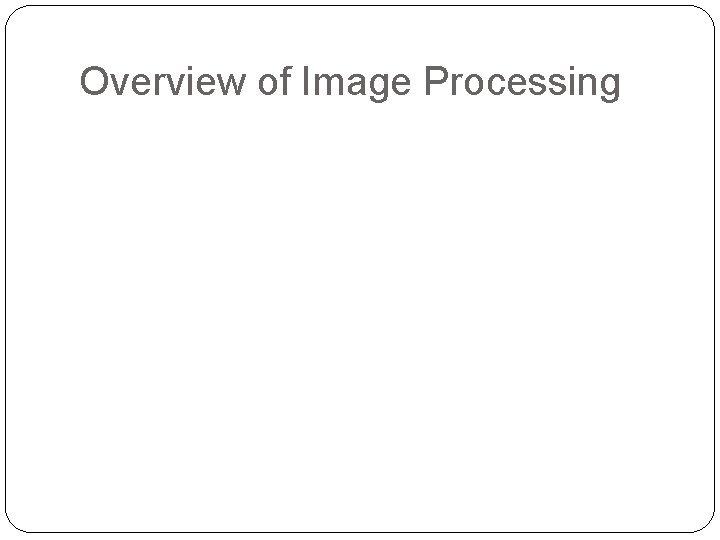Click the bottom-left rounded slide corner
Viewport: 720px width, 540px height.
(14, 524)
